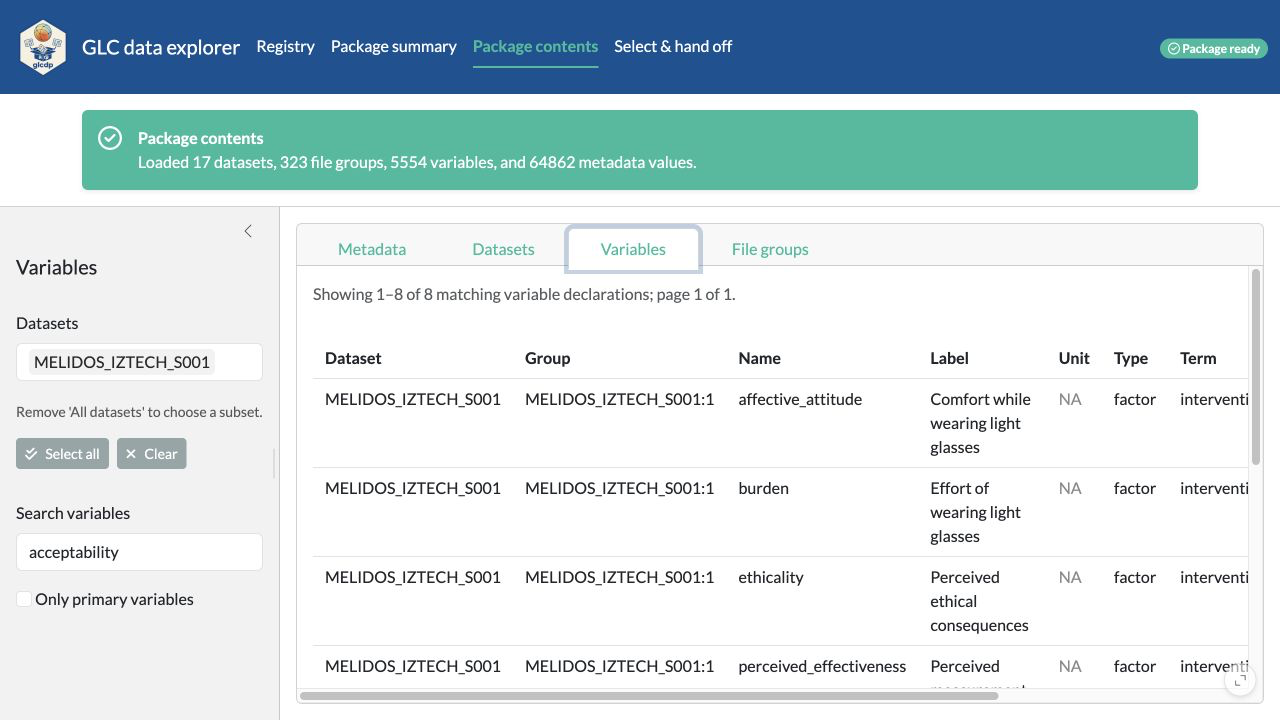Viewport: 1280px width, 720px height.
Task: Click the ethicality variable name
Action: (x=771, y=577)
